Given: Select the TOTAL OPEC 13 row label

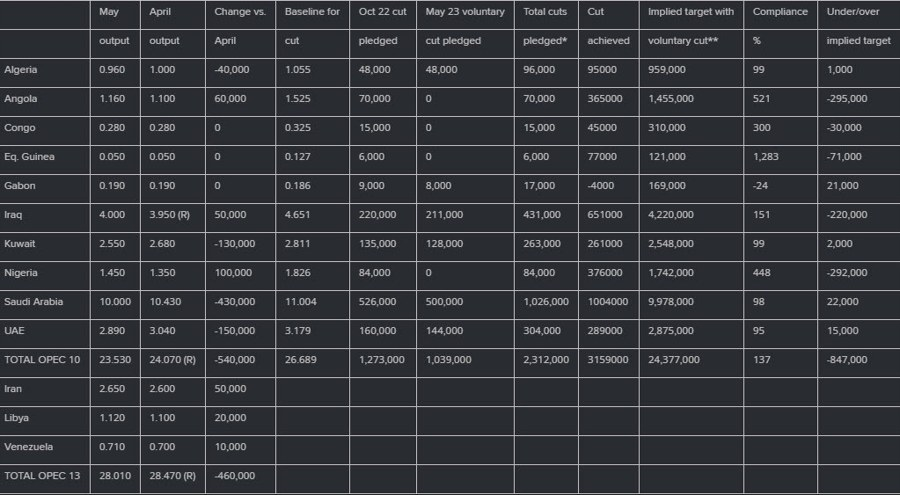Looking at the screenshot, I should click(42, 475).
